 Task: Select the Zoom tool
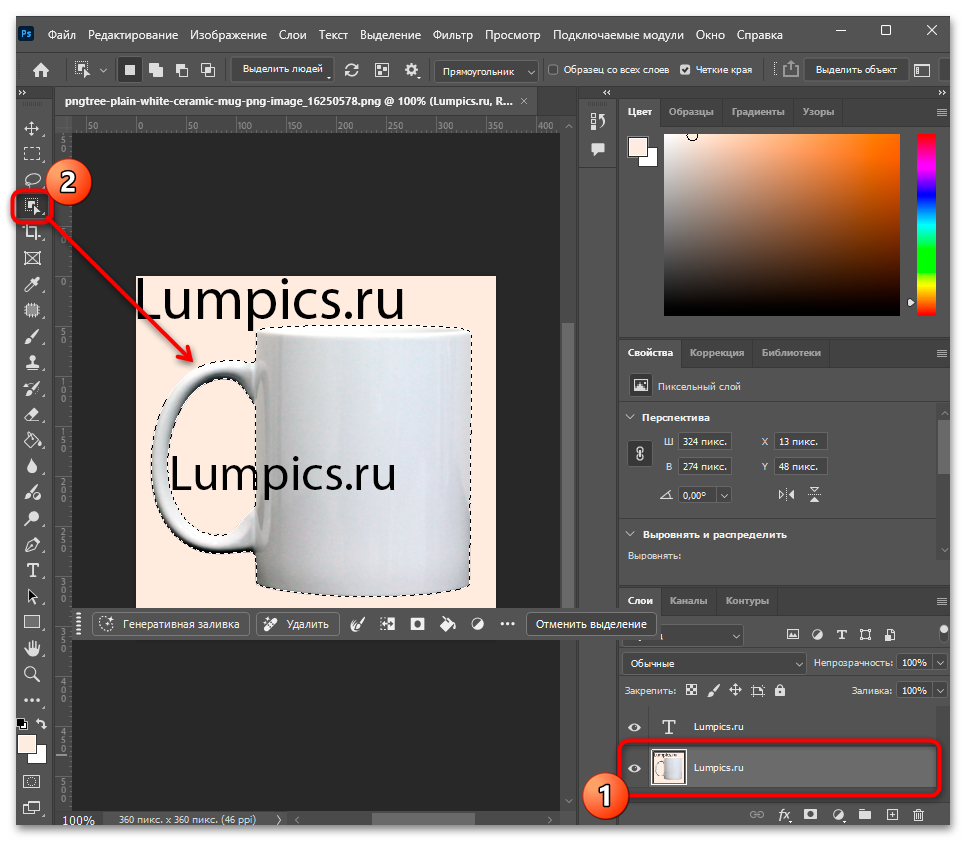point(32,674)
